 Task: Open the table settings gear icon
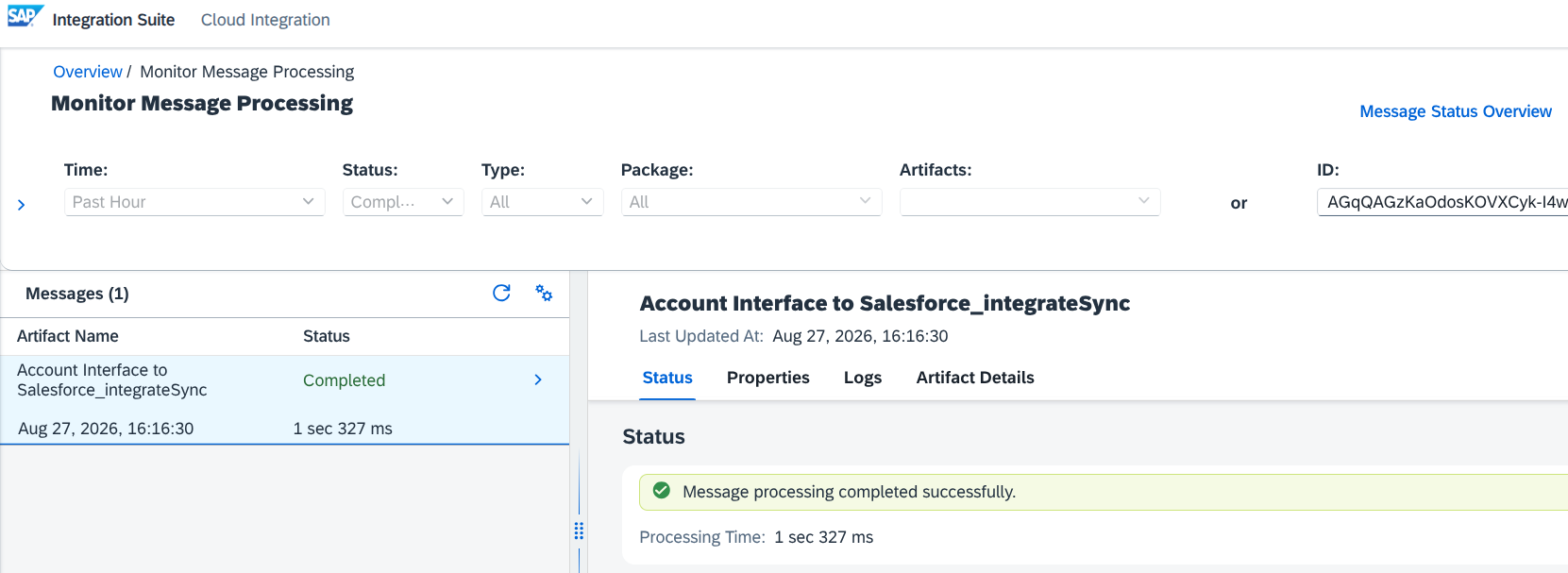coord(544,293)
